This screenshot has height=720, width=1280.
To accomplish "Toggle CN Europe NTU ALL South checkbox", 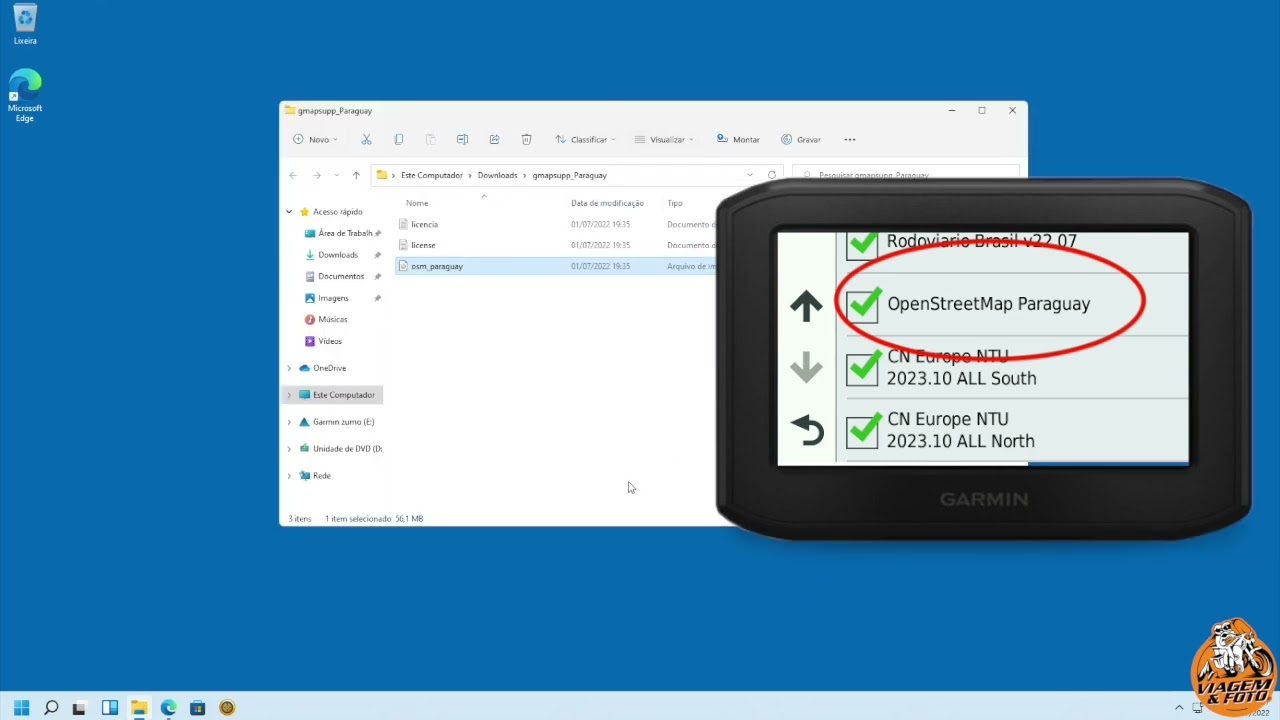I will click(x=863, y=368).
